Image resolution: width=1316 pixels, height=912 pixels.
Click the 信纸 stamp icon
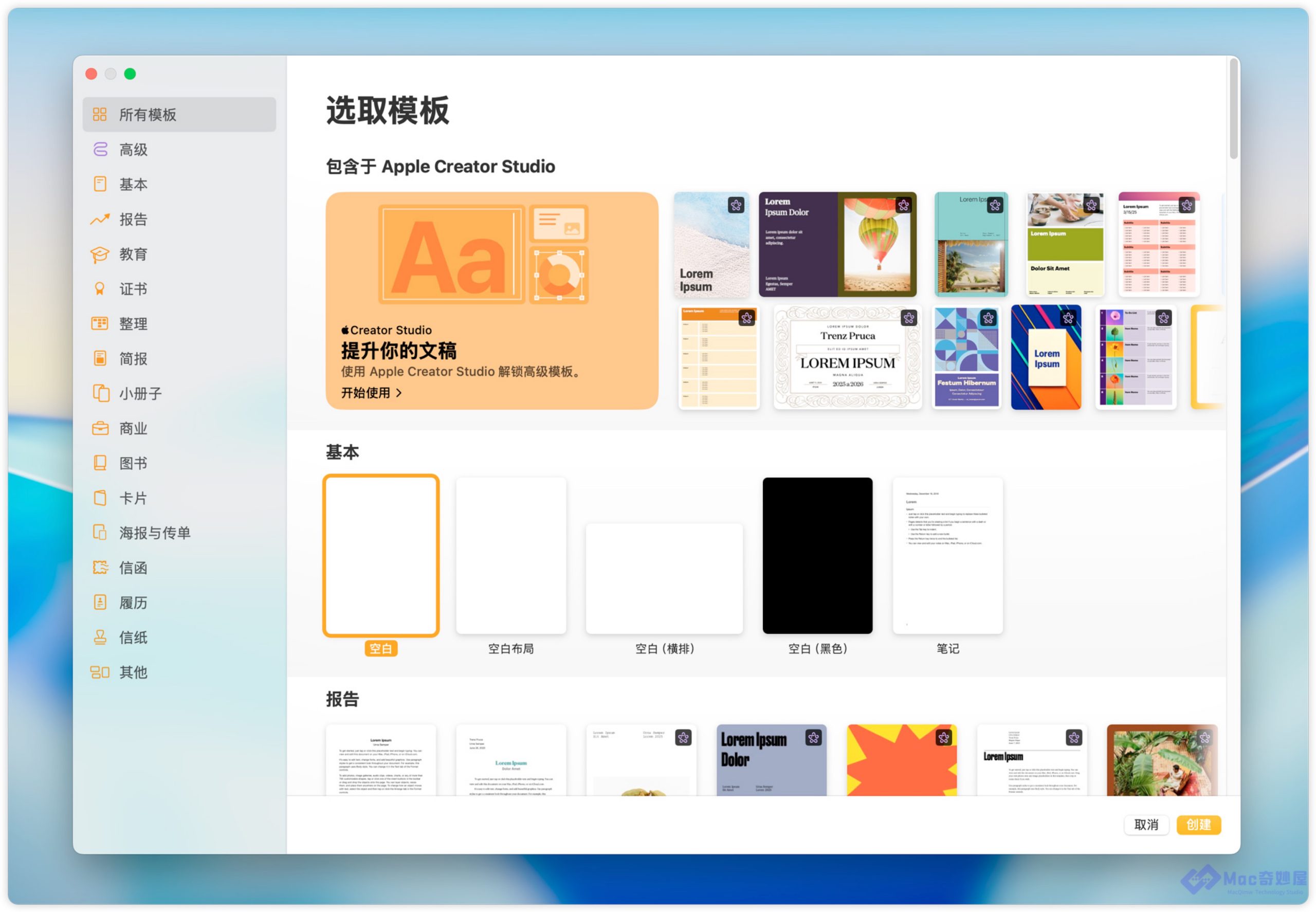tap(99, 637)
